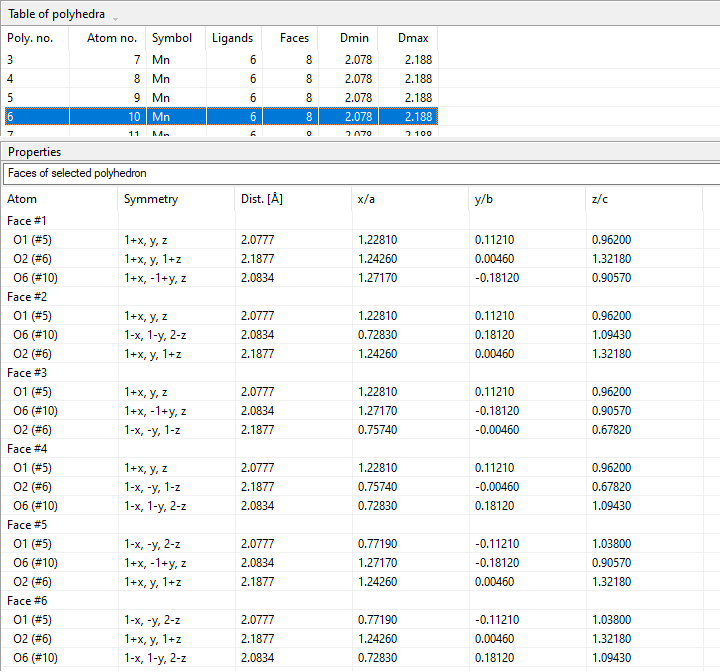
Task: Sort polyhedra by Dmin column header
Action: point(354,38)
